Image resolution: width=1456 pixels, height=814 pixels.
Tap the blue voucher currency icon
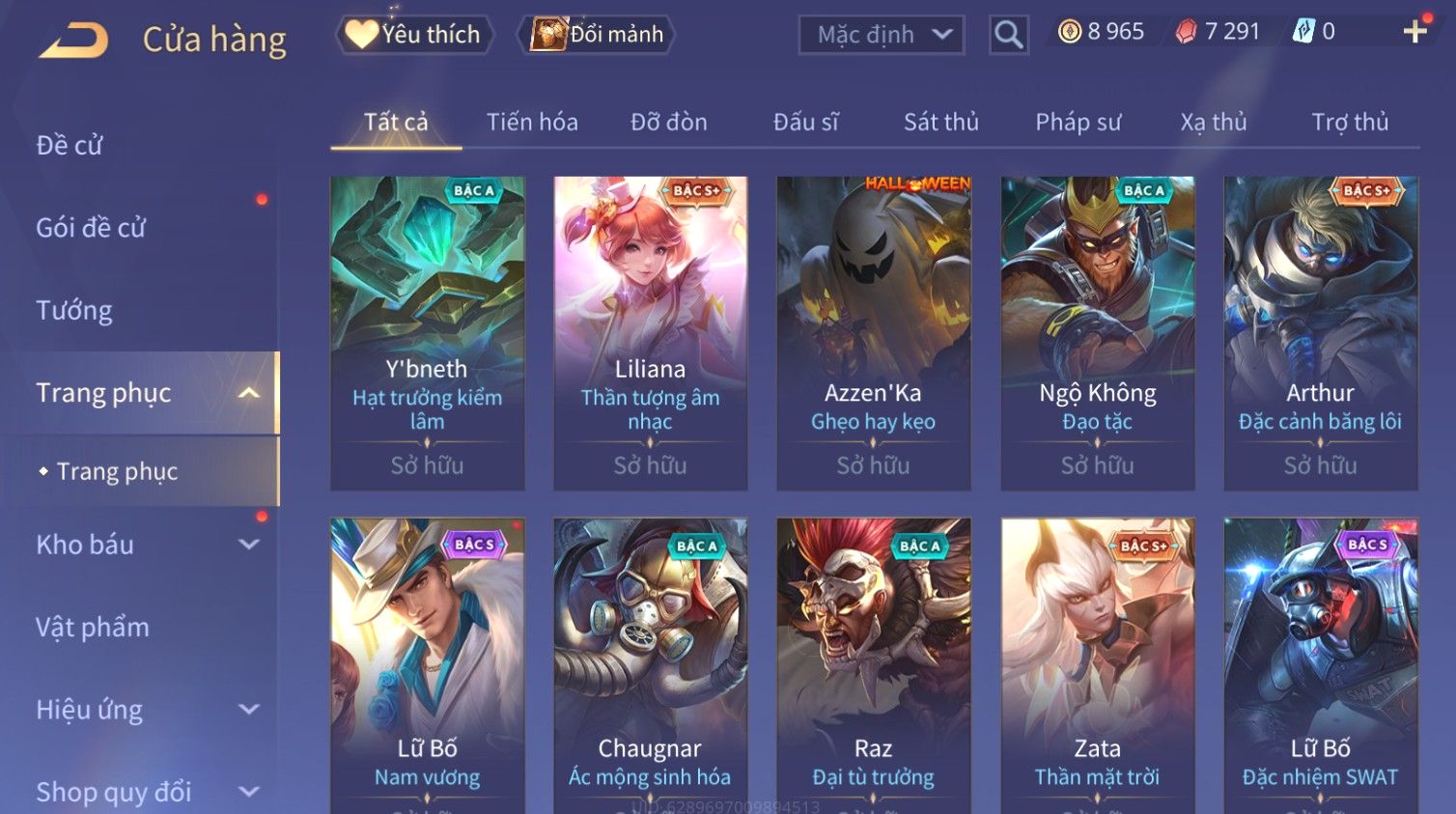(x=1303, y=32)
